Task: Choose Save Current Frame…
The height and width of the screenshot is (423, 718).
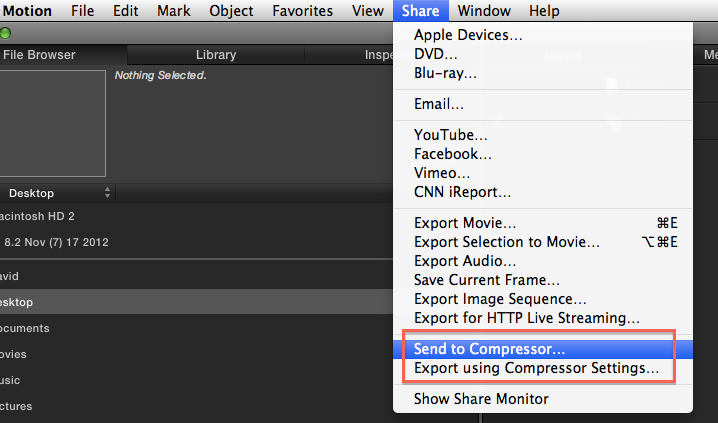Action: point(543,280)
